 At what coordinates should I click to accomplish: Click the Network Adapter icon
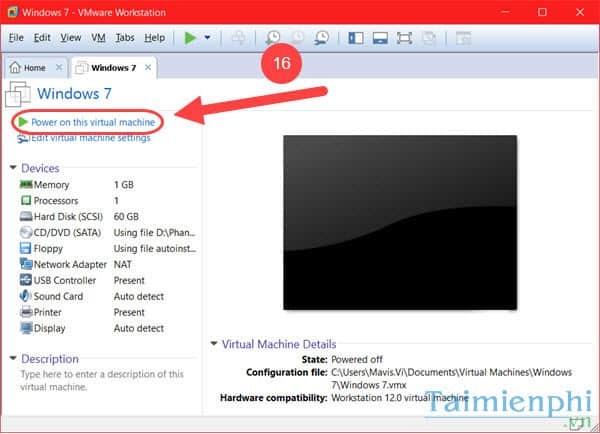26,264
